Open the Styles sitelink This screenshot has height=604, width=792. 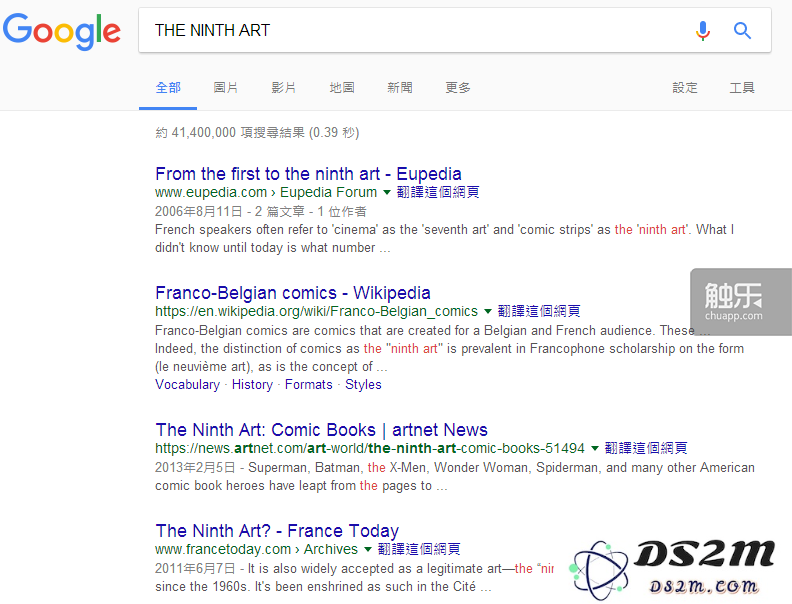click(363, 385)
